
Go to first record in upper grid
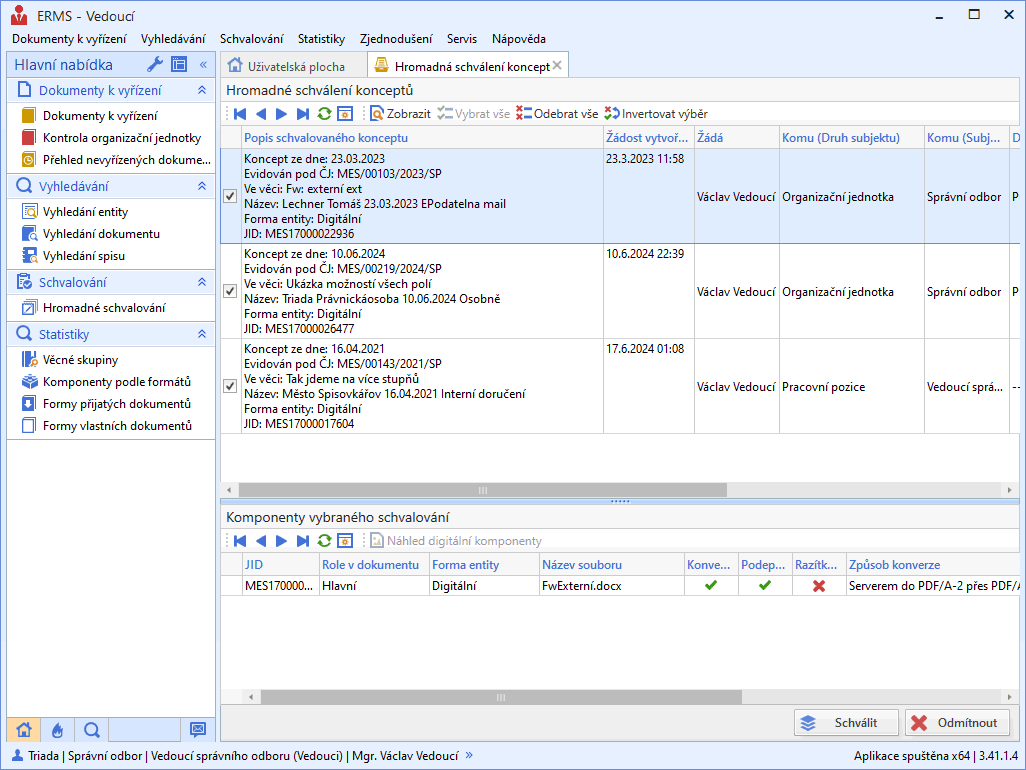[240, 114]
